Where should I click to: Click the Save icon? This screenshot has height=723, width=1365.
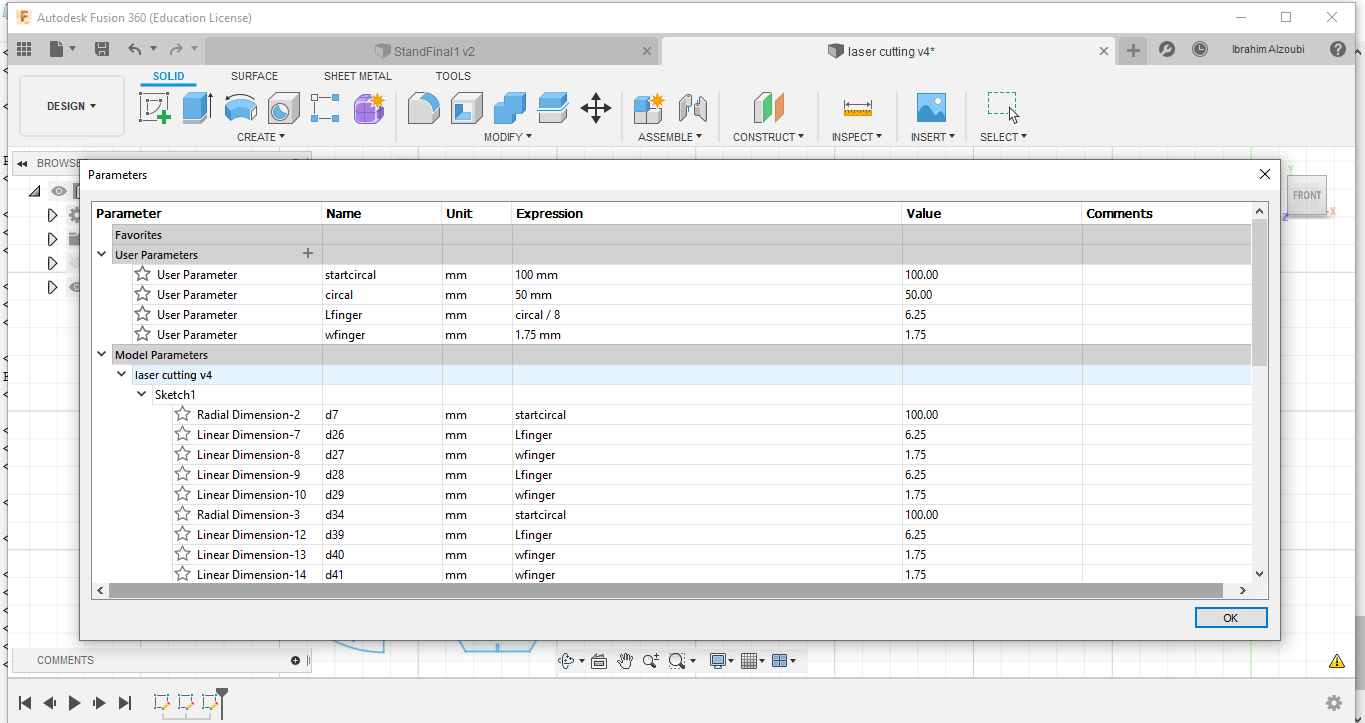102,49
